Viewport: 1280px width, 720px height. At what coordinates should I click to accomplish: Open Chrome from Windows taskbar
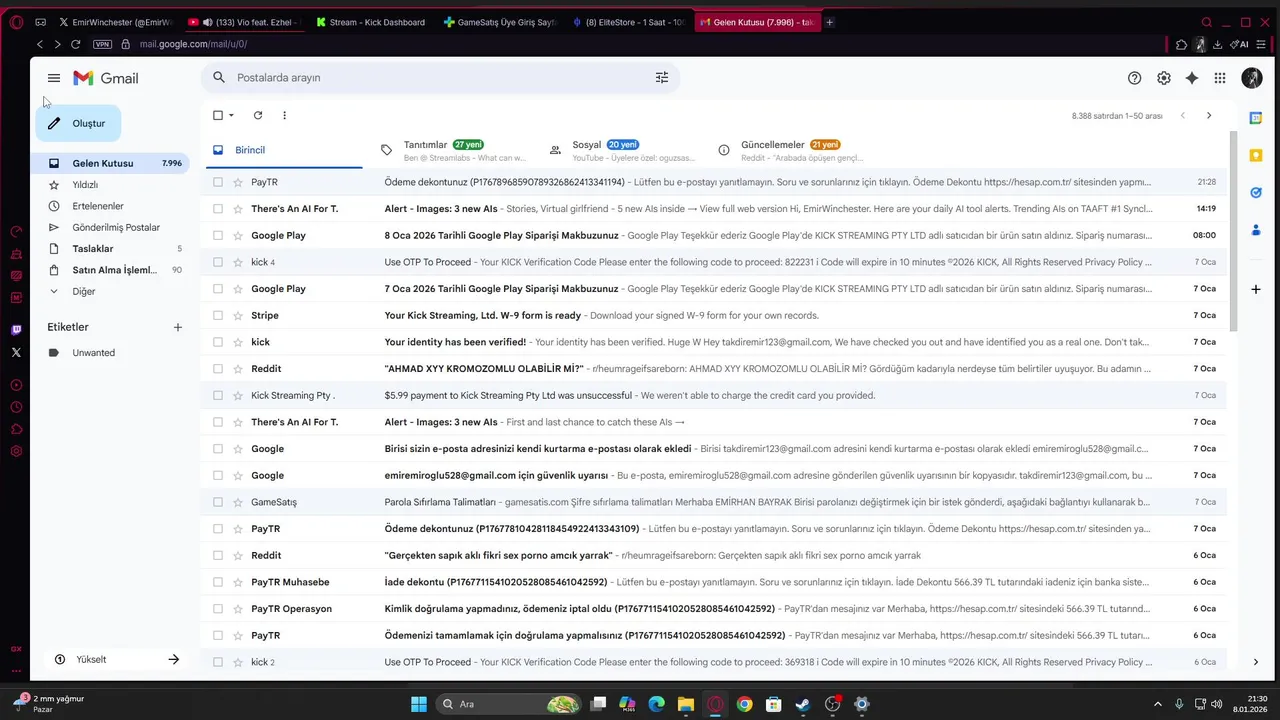click(x=744, y=704)
